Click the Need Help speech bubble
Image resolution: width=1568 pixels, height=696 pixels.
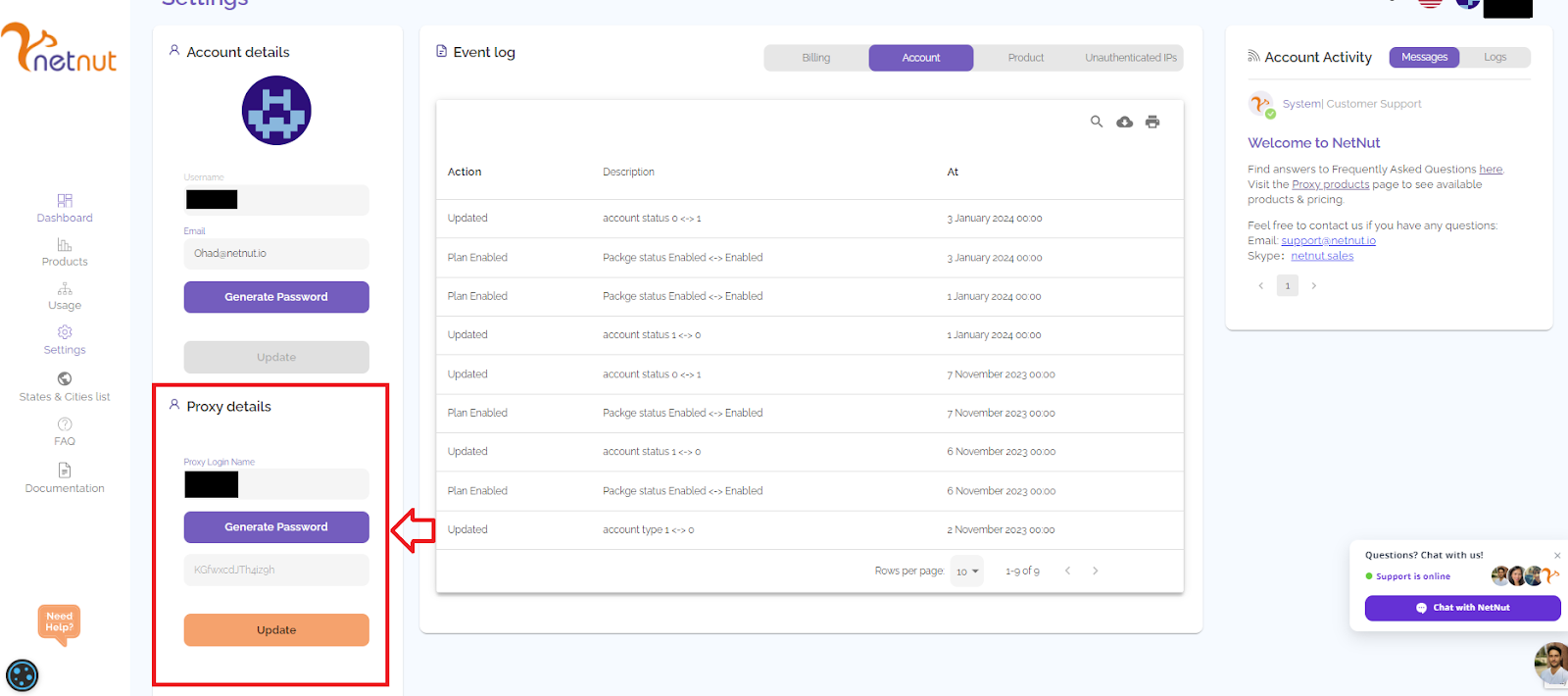click(59, 624)
